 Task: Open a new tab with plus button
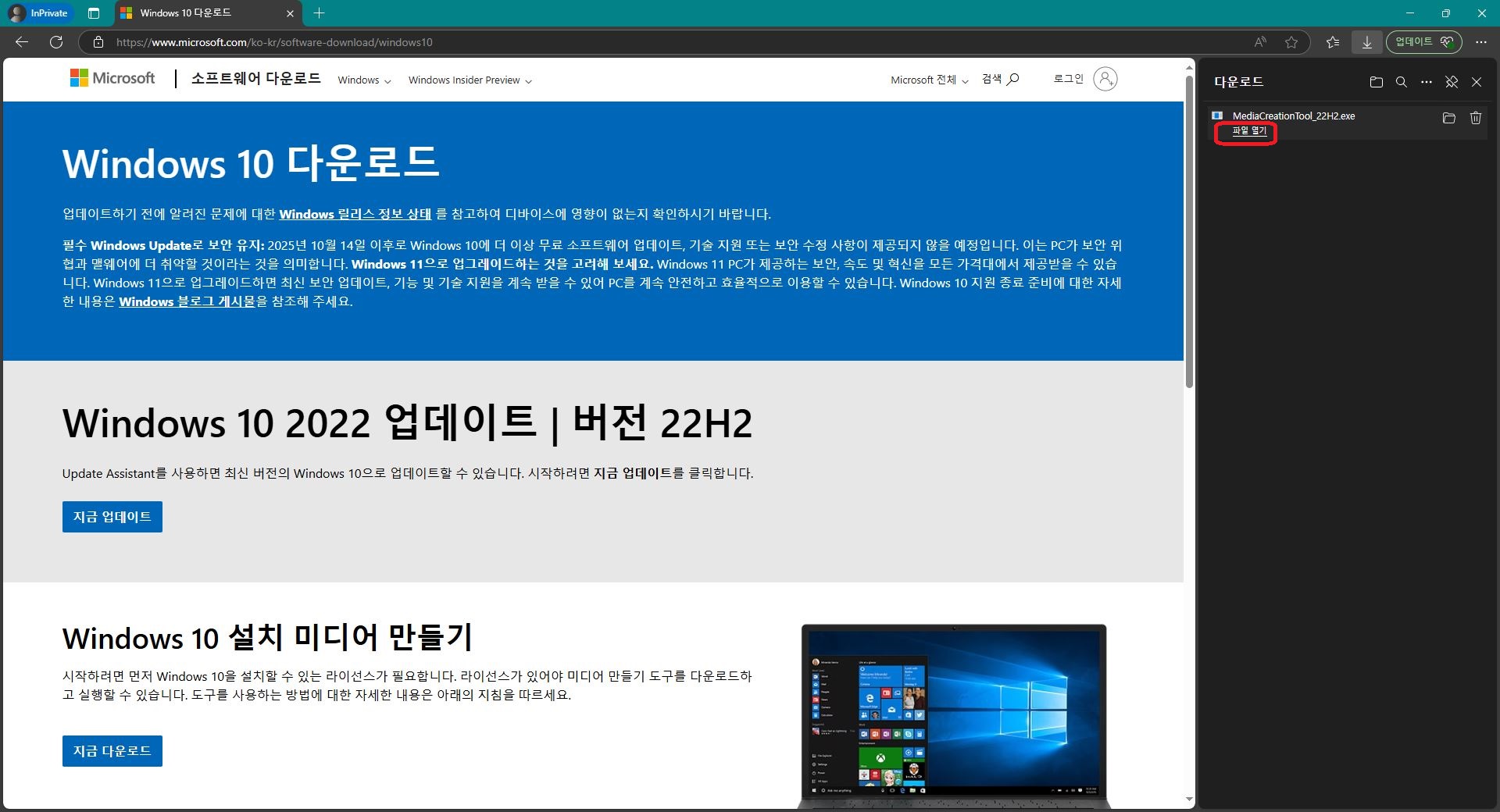coord(319,13)
